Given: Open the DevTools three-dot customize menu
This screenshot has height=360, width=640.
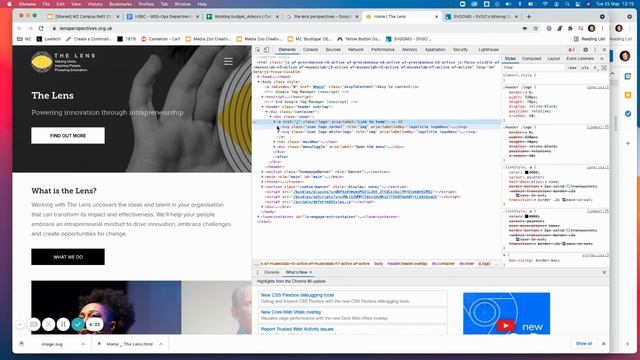Looking at the screenshot, I should (595, 50).
